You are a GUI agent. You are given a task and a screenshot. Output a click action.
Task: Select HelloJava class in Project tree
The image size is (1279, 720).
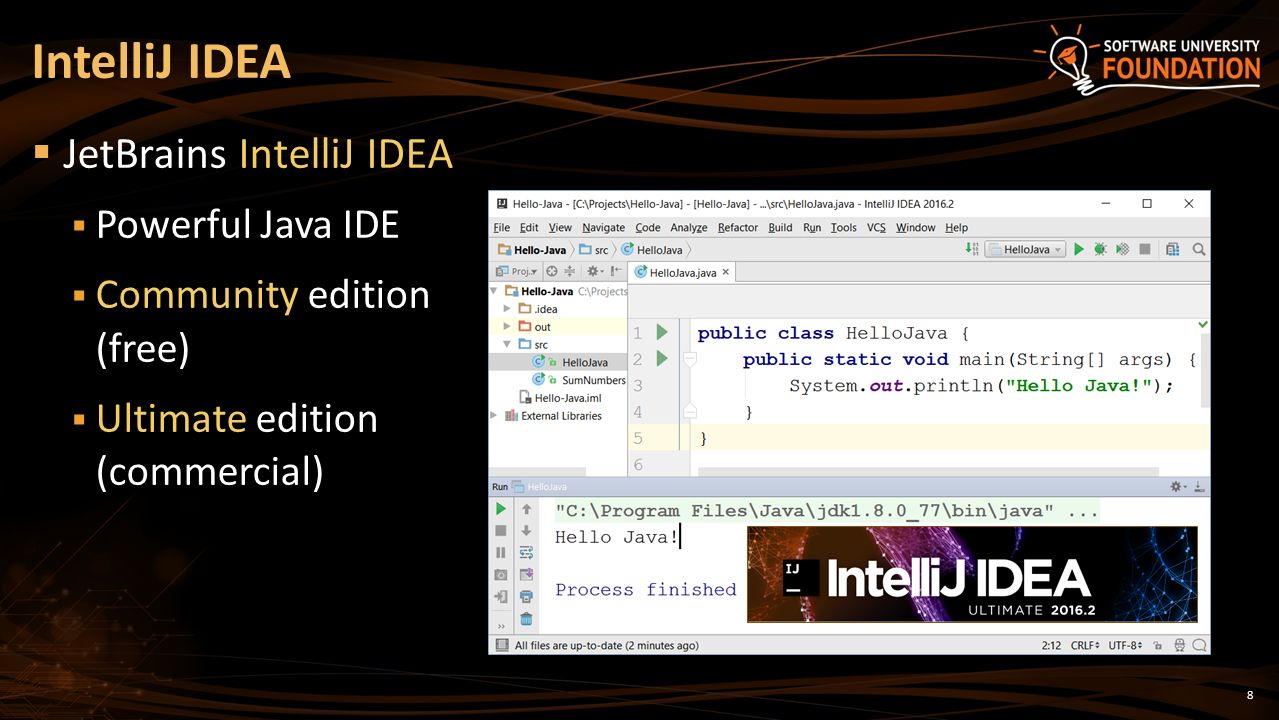point(570,362)
